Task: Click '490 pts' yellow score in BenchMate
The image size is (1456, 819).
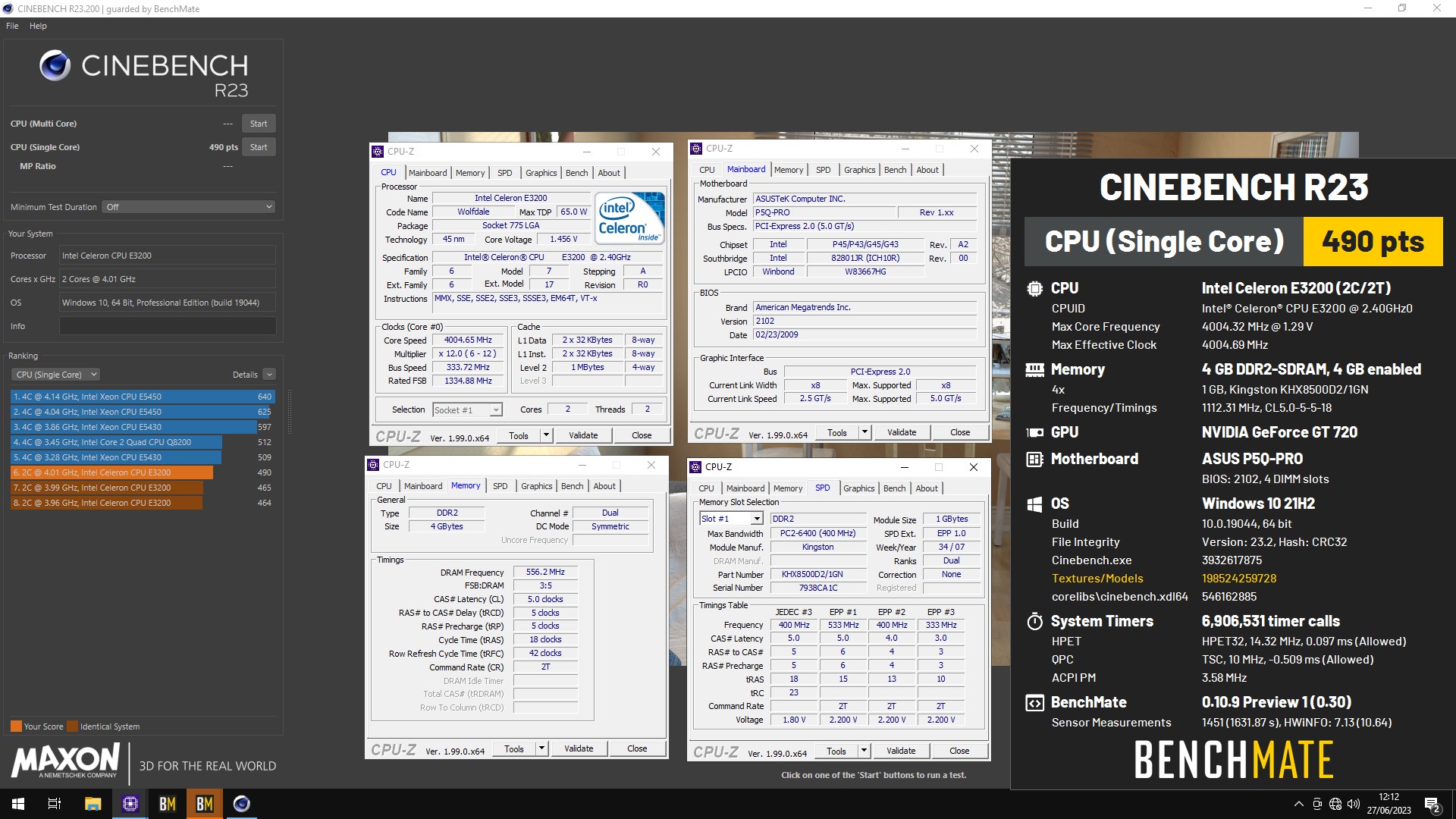Action: tap(1373, 241)
